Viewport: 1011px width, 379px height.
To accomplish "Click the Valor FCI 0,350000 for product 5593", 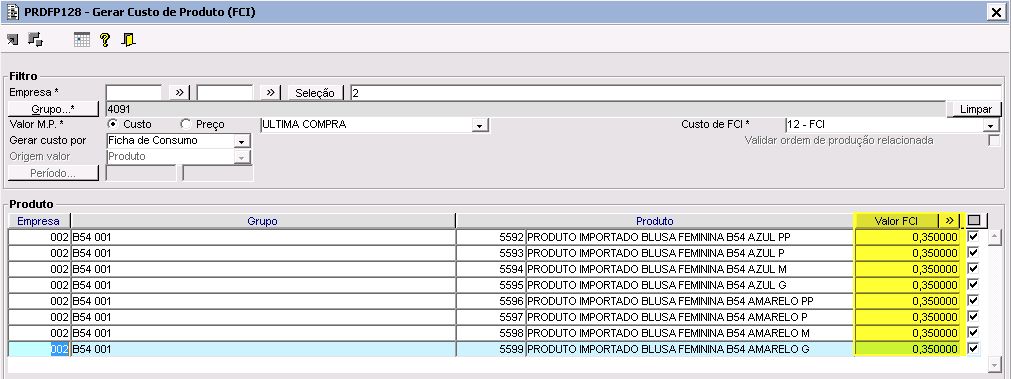I will click(908, 253).
